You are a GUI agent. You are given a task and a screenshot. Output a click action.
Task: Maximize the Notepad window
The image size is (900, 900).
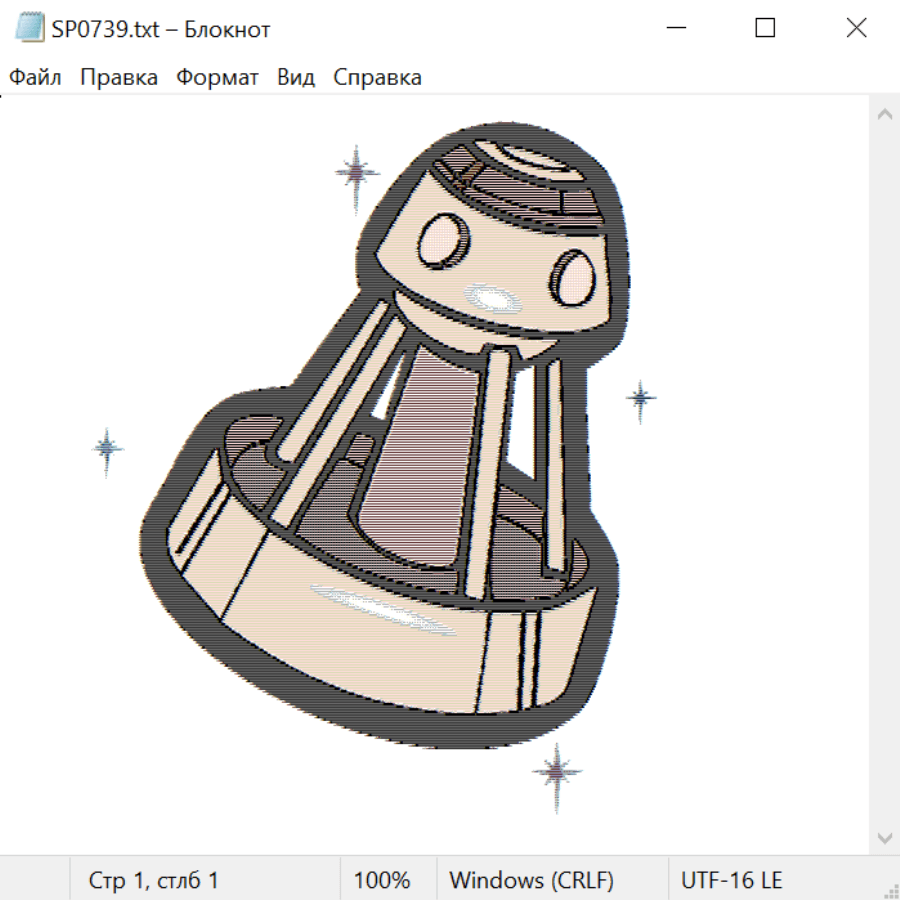(x=765, y=29)
